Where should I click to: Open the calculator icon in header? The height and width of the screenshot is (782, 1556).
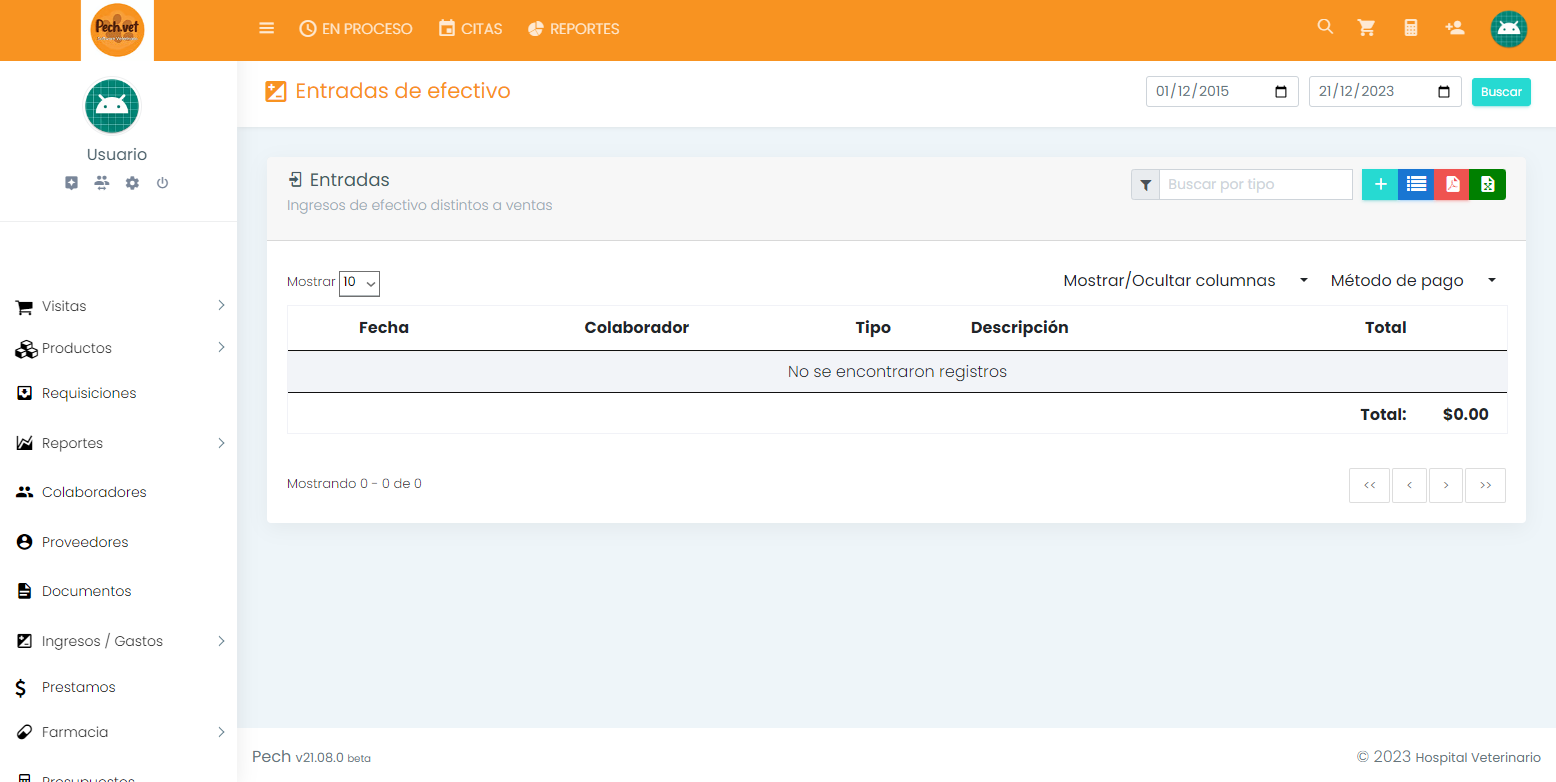1411,28
